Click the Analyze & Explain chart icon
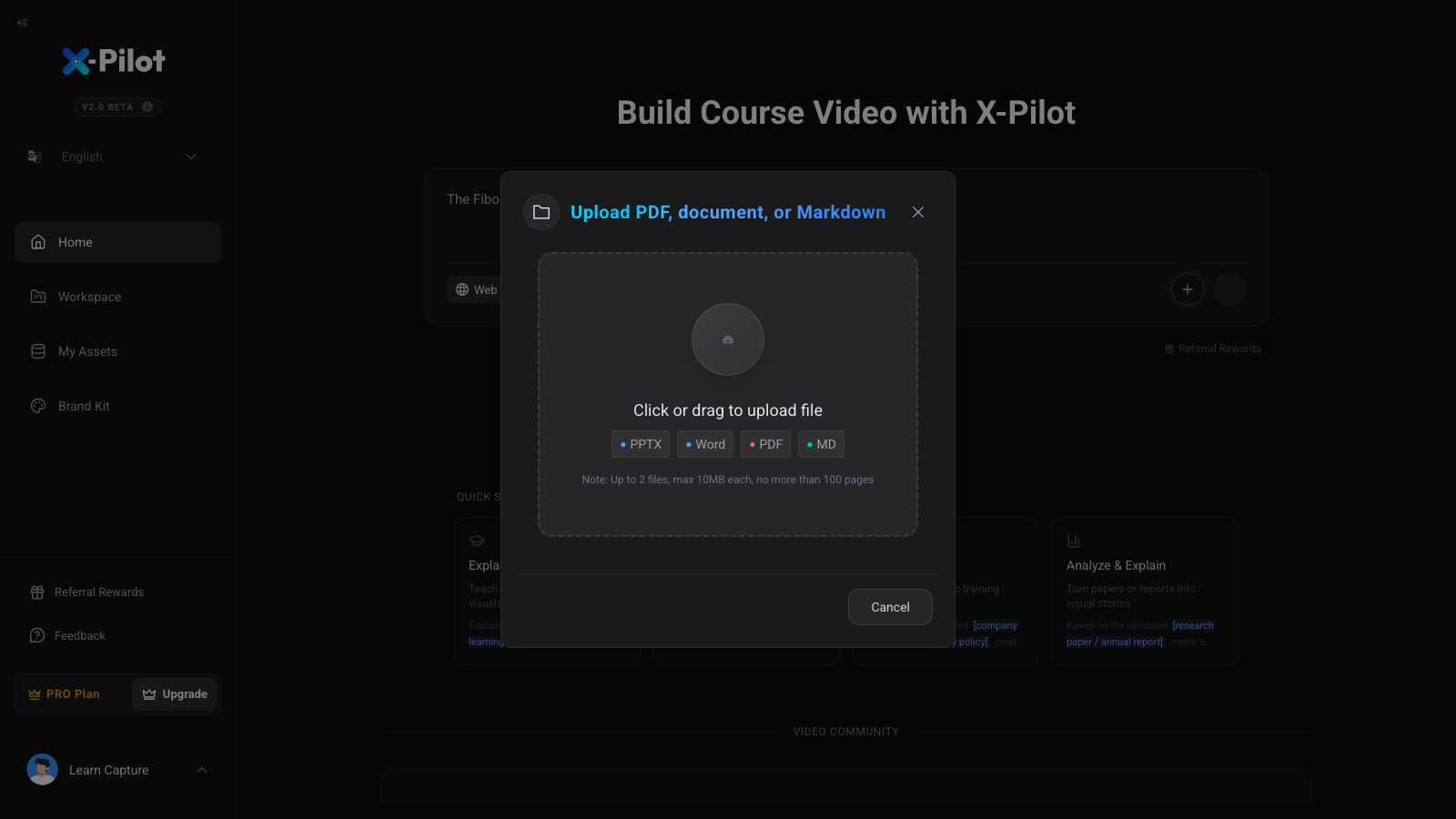Image resolution: width=1456 pixels, height=819 pixels. pyautogui.click(x=1074, y=541)
